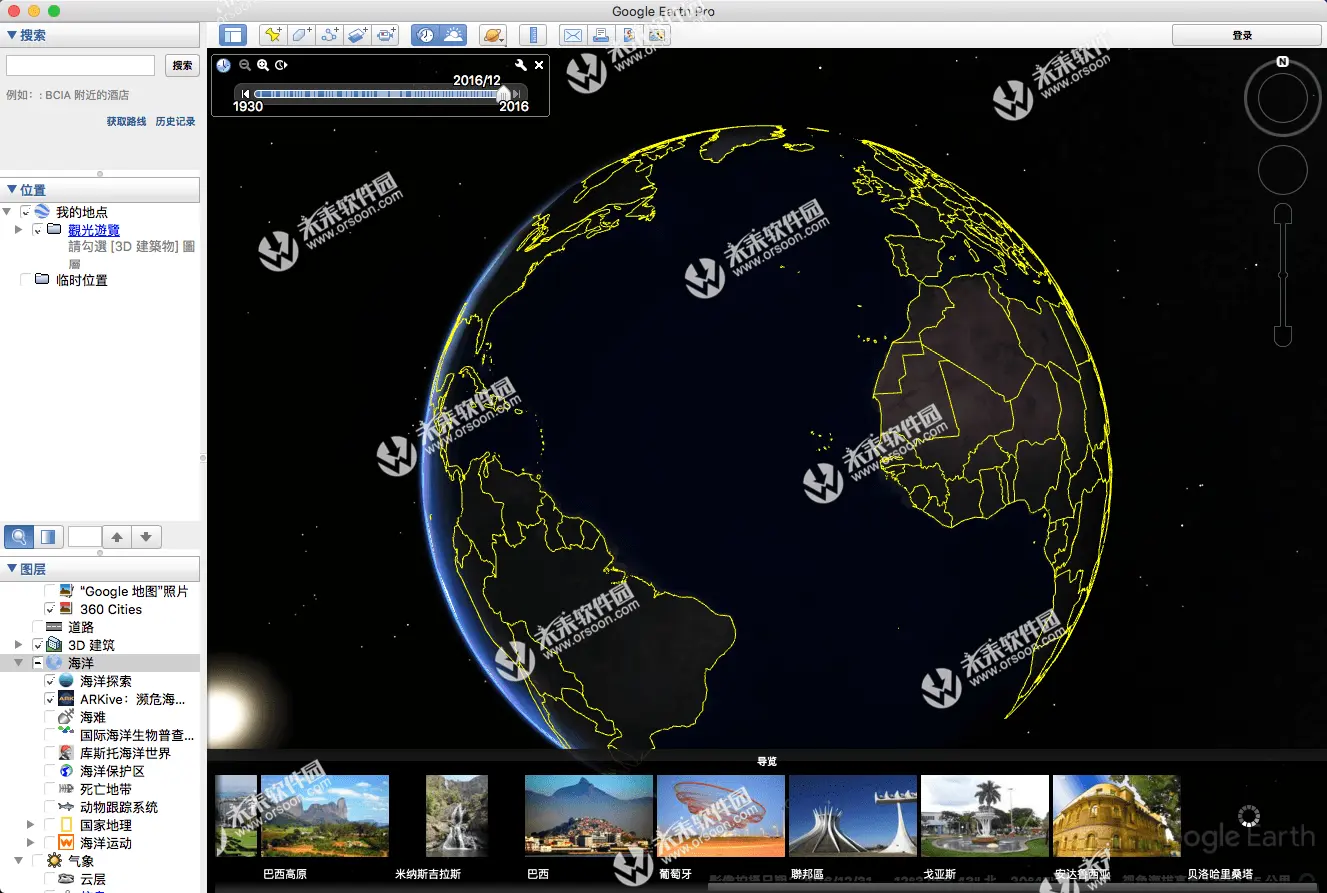Open the ruler measuring tool
Image resolution: width=1327 pixels, height=893 pixels.
click(x=533, y=35)
